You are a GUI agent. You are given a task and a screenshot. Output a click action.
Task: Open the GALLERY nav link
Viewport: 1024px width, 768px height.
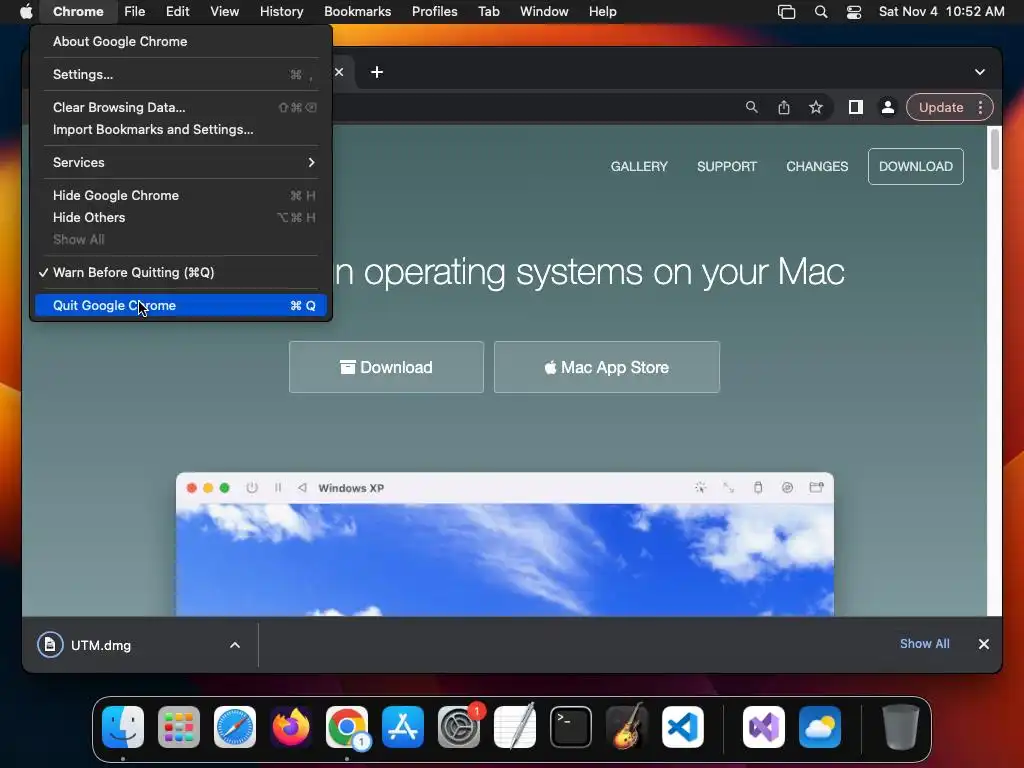coord(639,167)
